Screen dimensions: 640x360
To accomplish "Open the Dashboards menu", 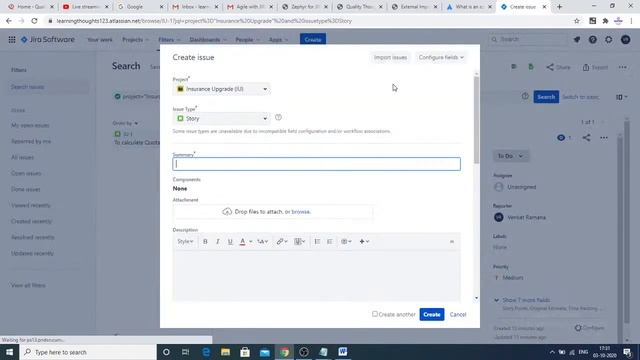I will pos(208,40).
